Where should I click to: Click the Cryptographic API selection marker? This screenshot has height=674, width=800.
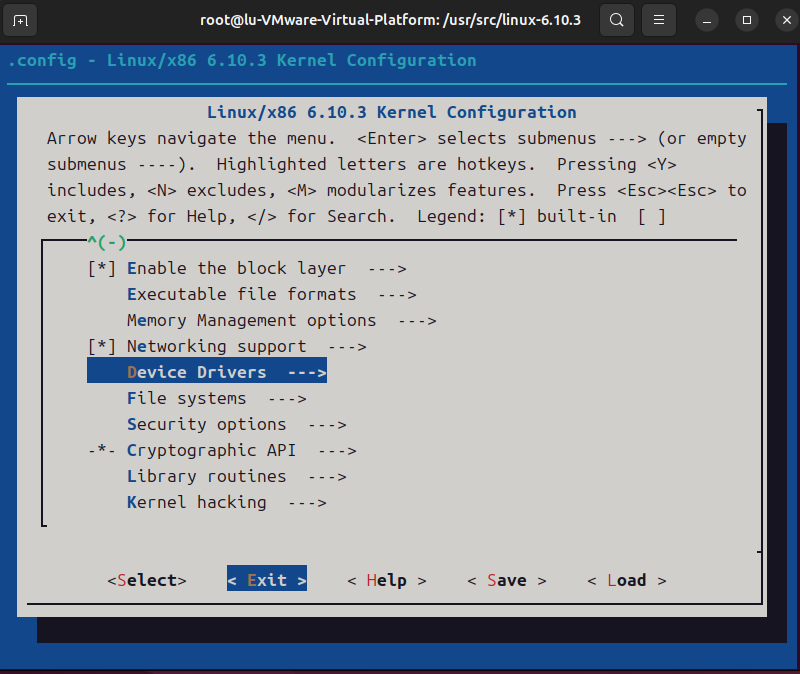[x=102, y=450]
